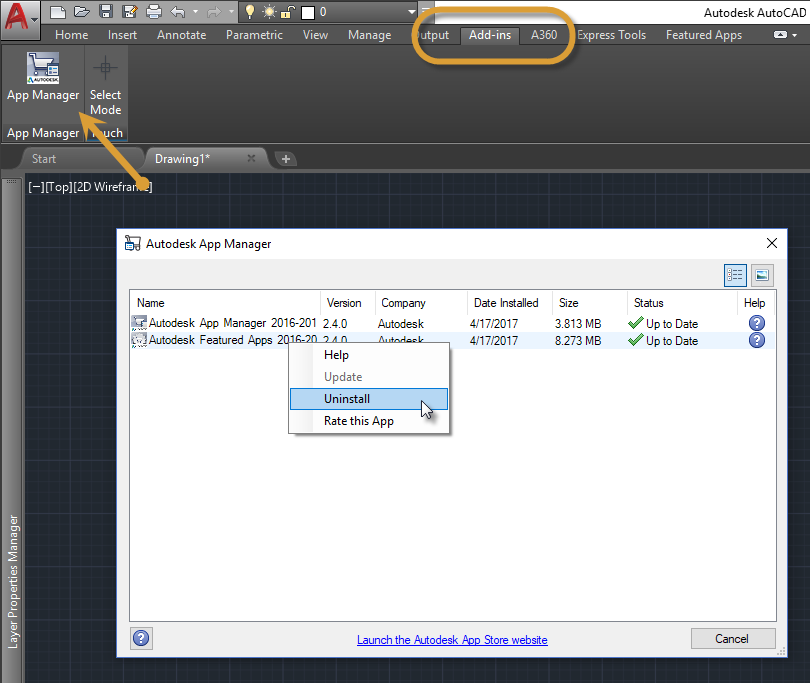
Task: Switch to the Annotate ribbon tab
Action: pyautogui.click(x=182, y=35)
